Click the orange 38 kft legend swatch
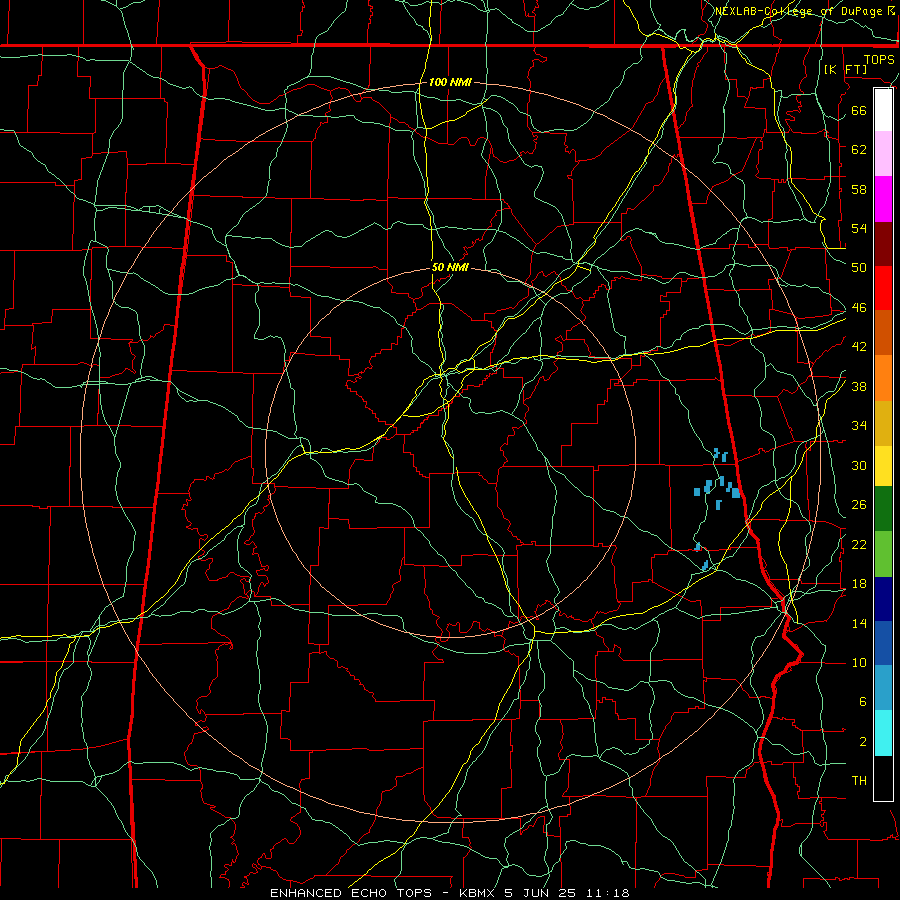This screenshot has height=900, width=900. pyautogui.click(x=883, y=378)
